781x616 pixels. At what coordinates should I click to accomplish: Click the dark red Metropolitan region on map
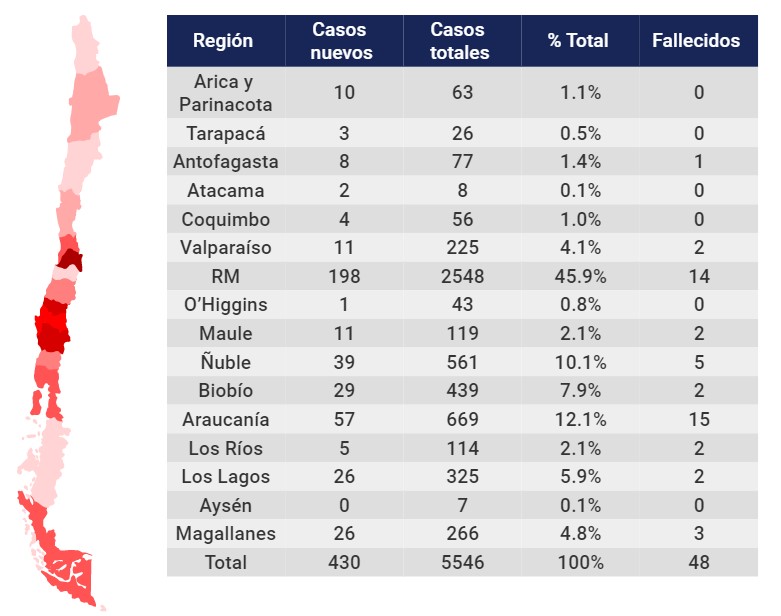point(70,259)
